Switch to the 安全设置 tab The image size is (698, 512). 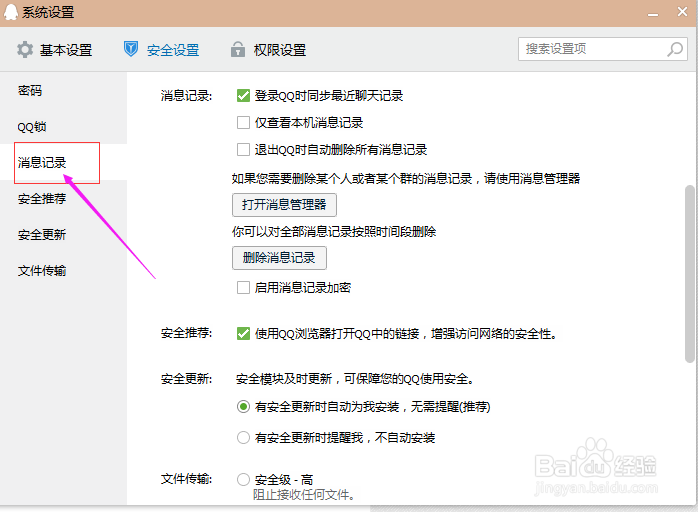click(161, 50)
